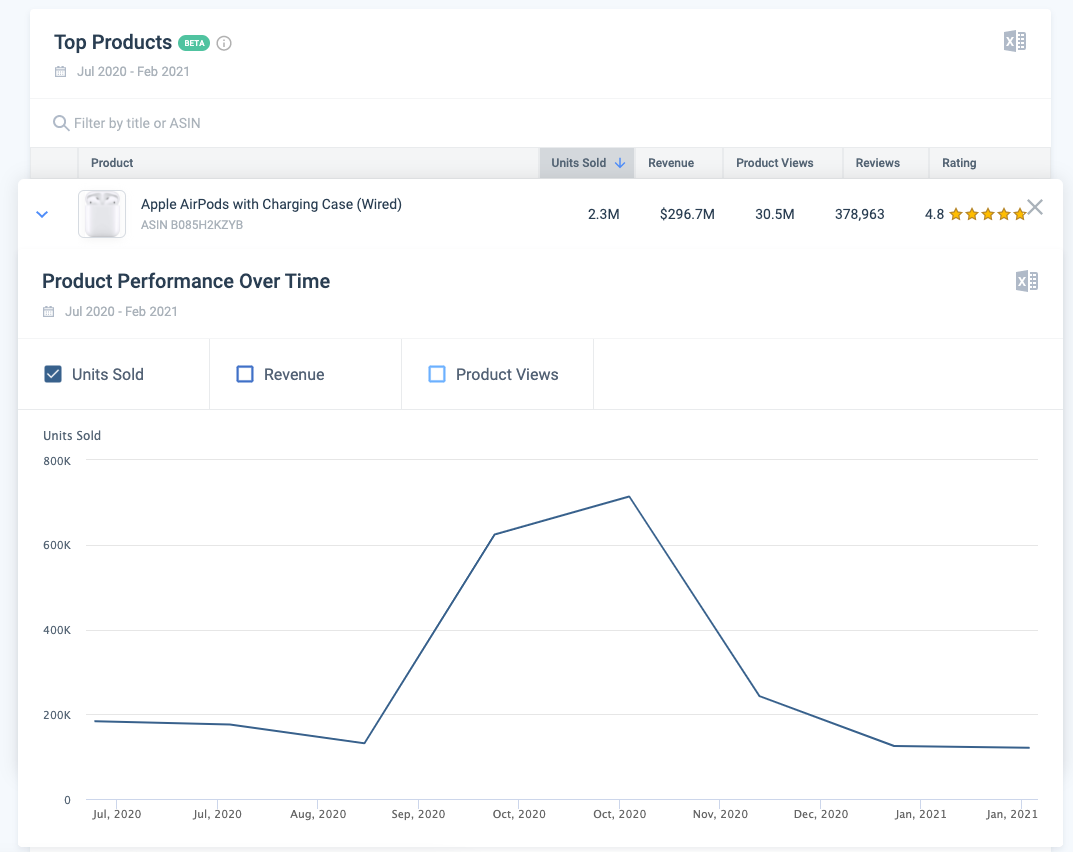Enable the Revenue checkbox
The width and height of the screenshot is (1073, 852).
[x=245, y=374]
